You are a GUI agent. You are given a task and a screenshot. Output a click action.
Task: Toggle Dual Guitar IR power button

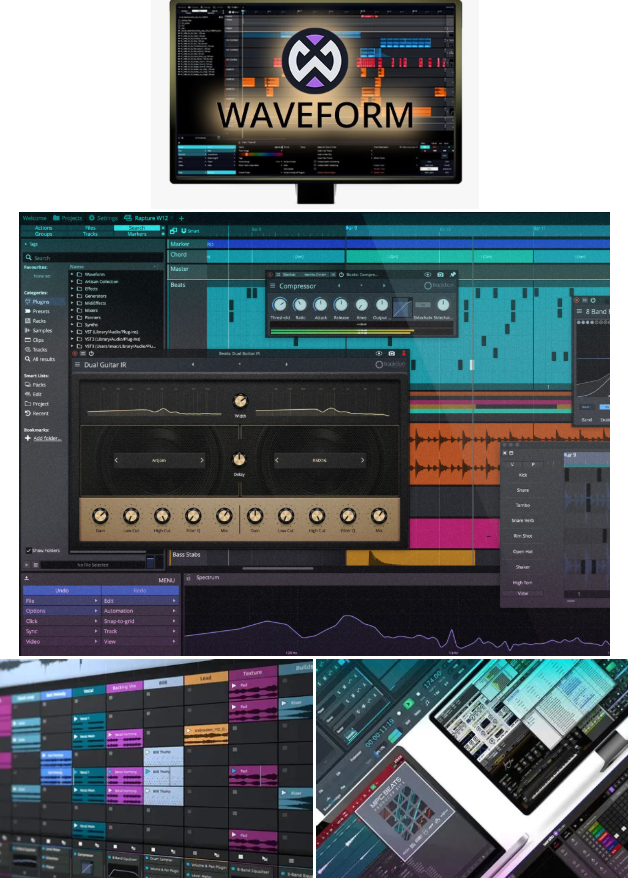pos(91,354)
